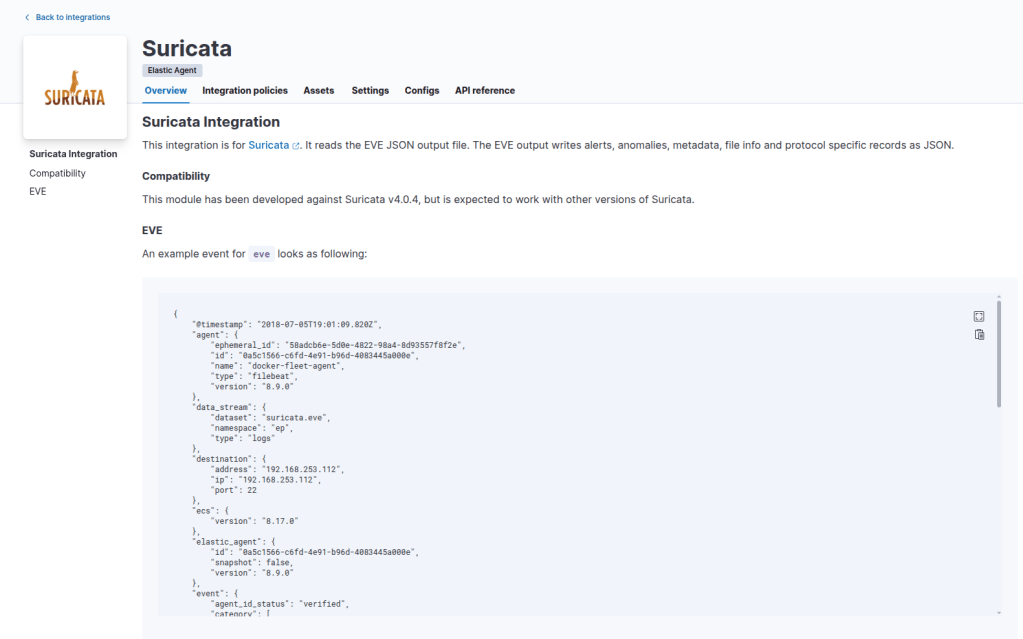Copy the example event JSON to the clipboard
Screen dimensions: 1023x639
979,334
